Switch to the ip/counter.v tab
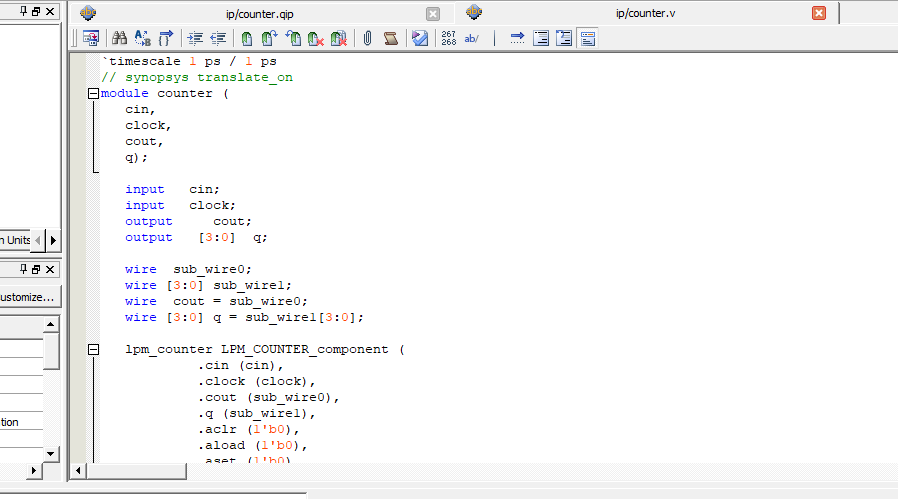Image resolution: width=898 pixels, height=499 pixels. pyautogui.click(x=645, y=13)
